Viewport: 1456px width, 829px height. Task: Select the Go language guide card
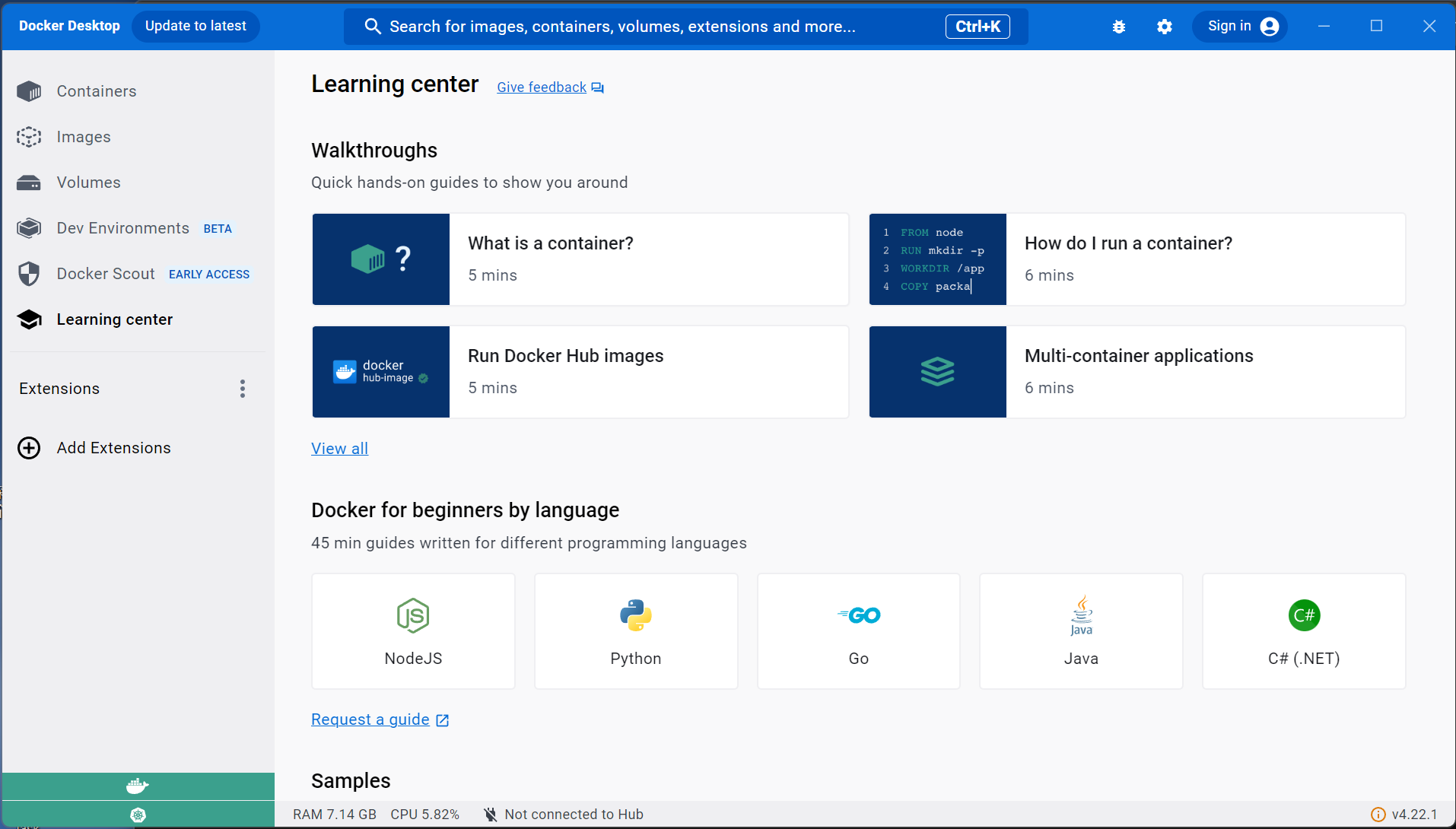point(858,630)
